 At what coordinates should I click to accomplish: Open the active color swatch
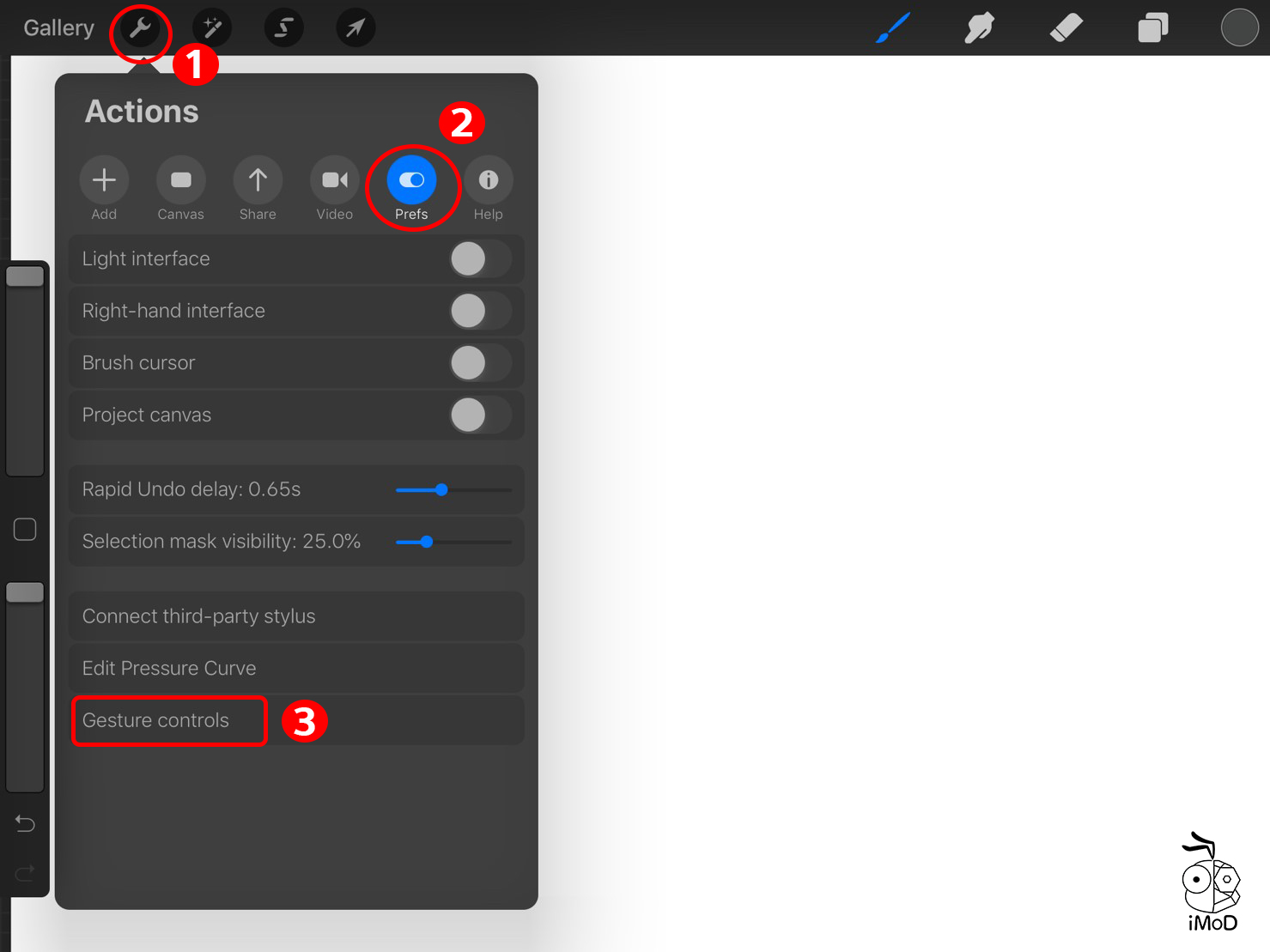tap(1239, 28)
